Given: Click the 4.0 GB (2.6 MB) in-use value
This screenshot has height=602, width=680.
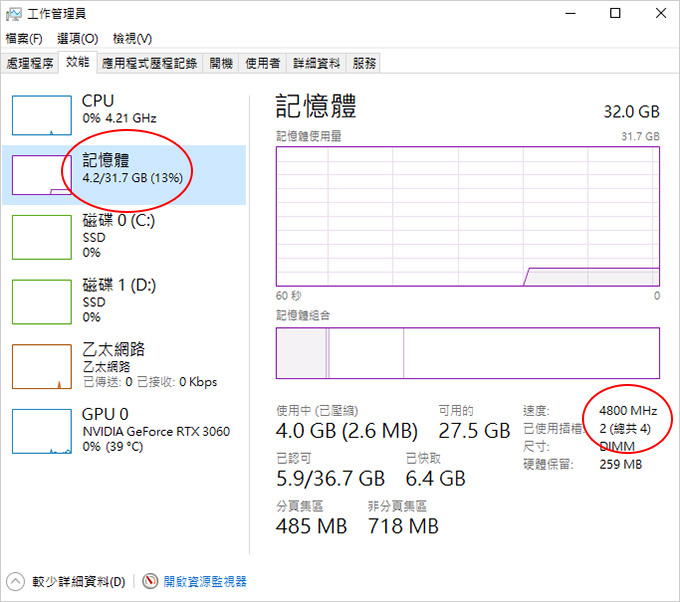Looking at the screenshot, I should tap(347, 431).
